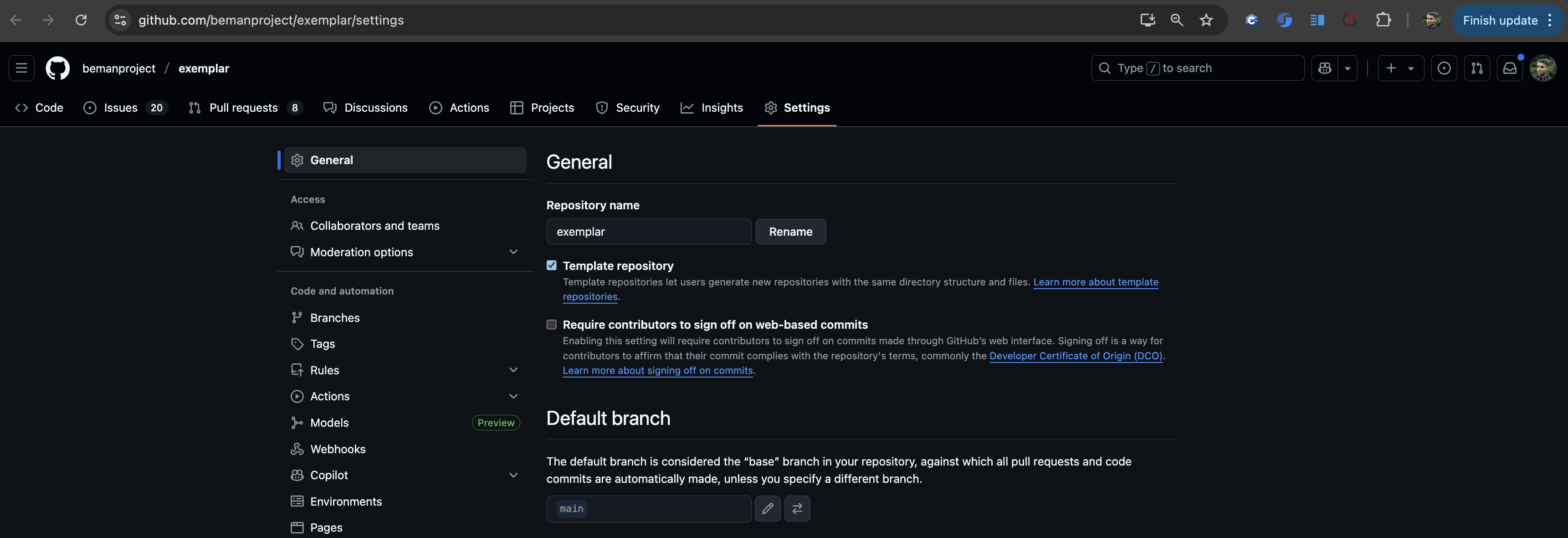Screen dimensions: 1568x538
Task: Expand the Rules sidebar section
Action: (513, 370)
